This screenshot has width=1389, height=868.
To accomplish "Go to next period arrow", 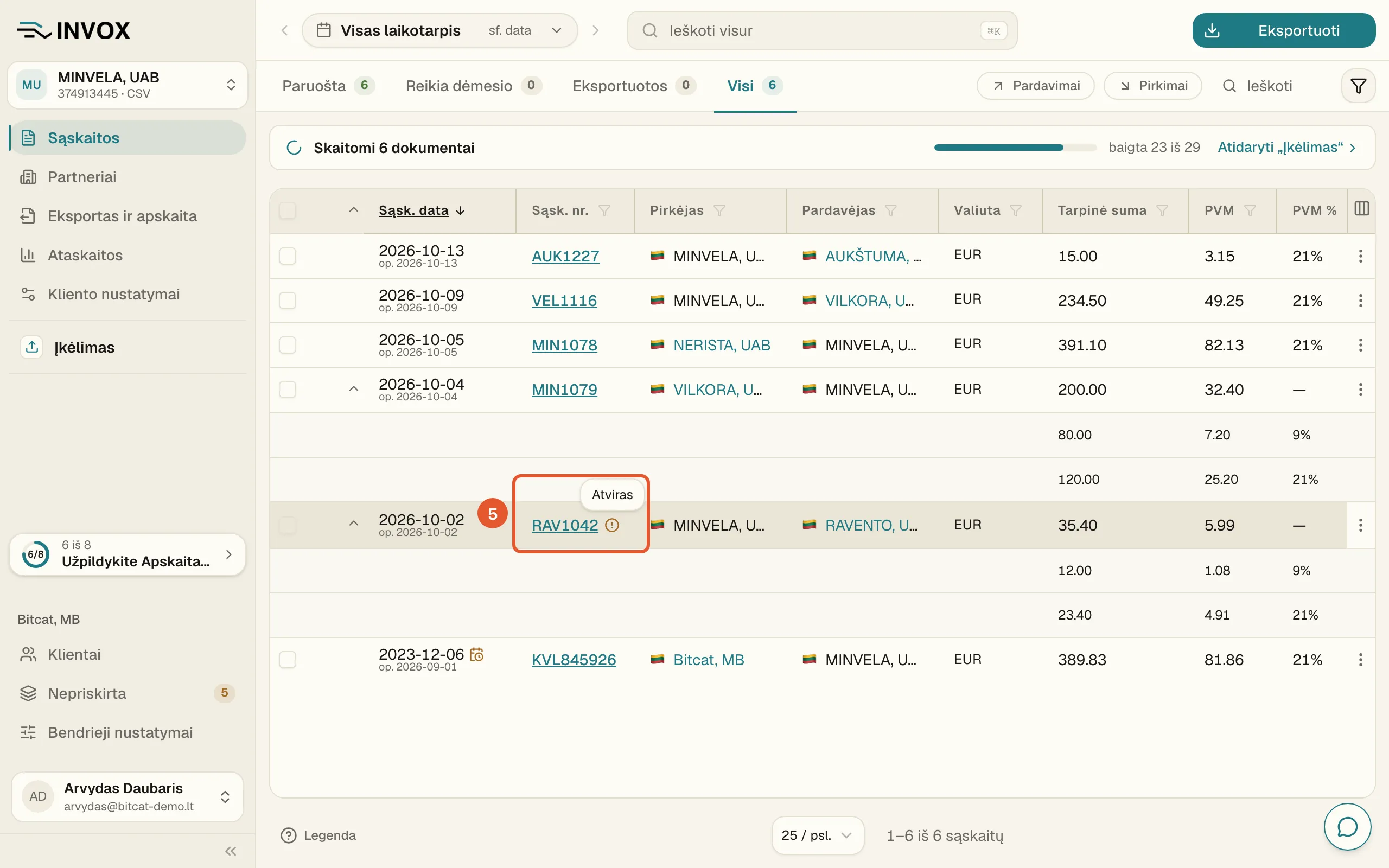I will coord(595,30).
